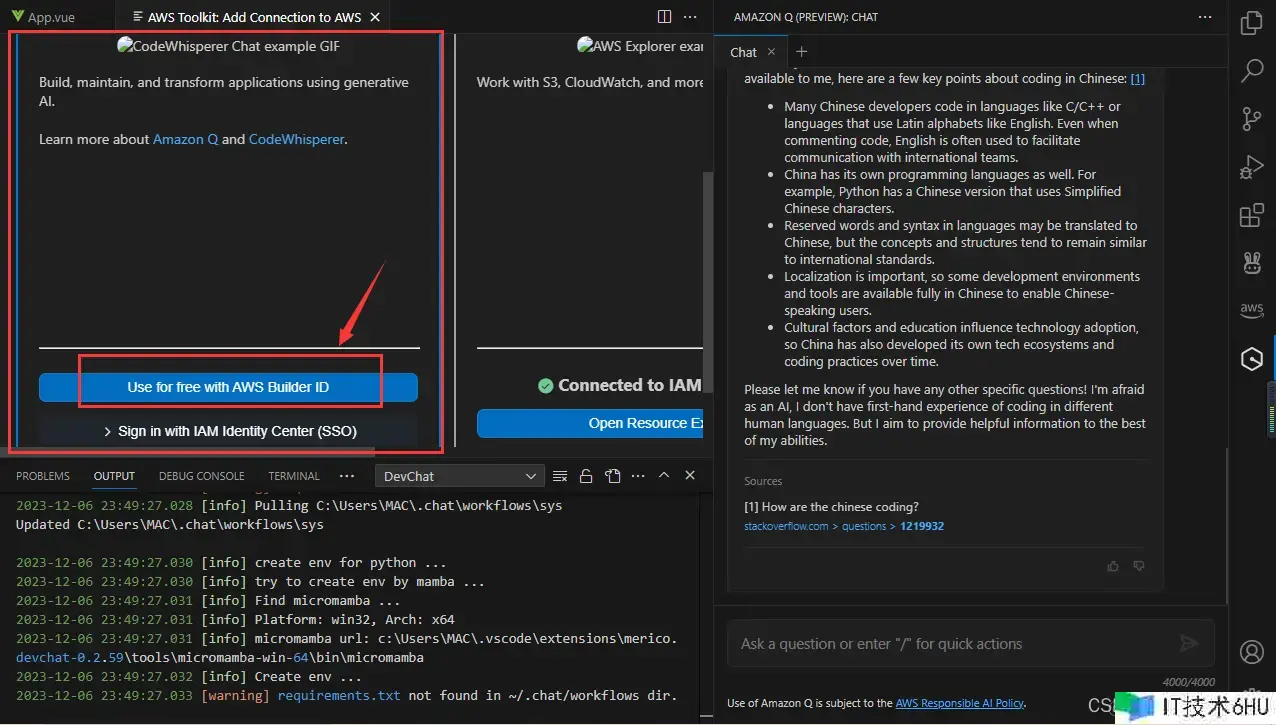Open the AWS Toolkit view
The image size is (1276, 725).
[1251, 311]
